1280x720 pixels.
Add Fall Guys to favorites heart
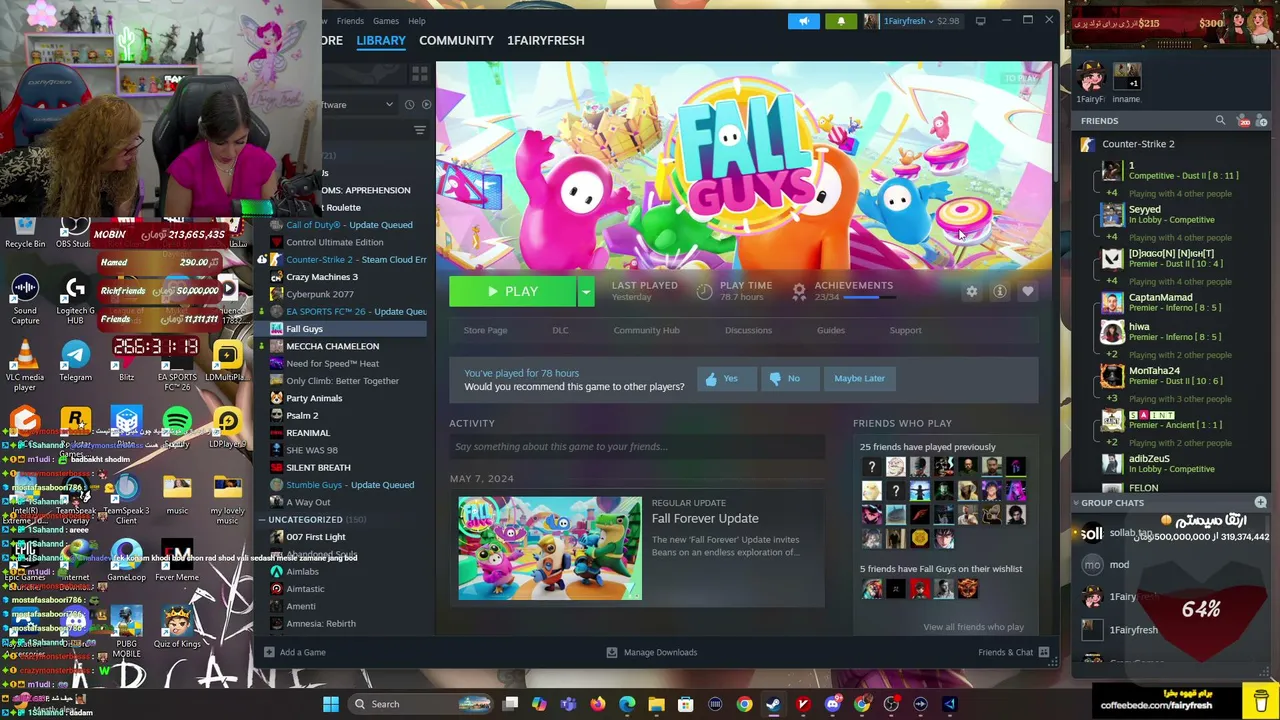click(1027, 291)
